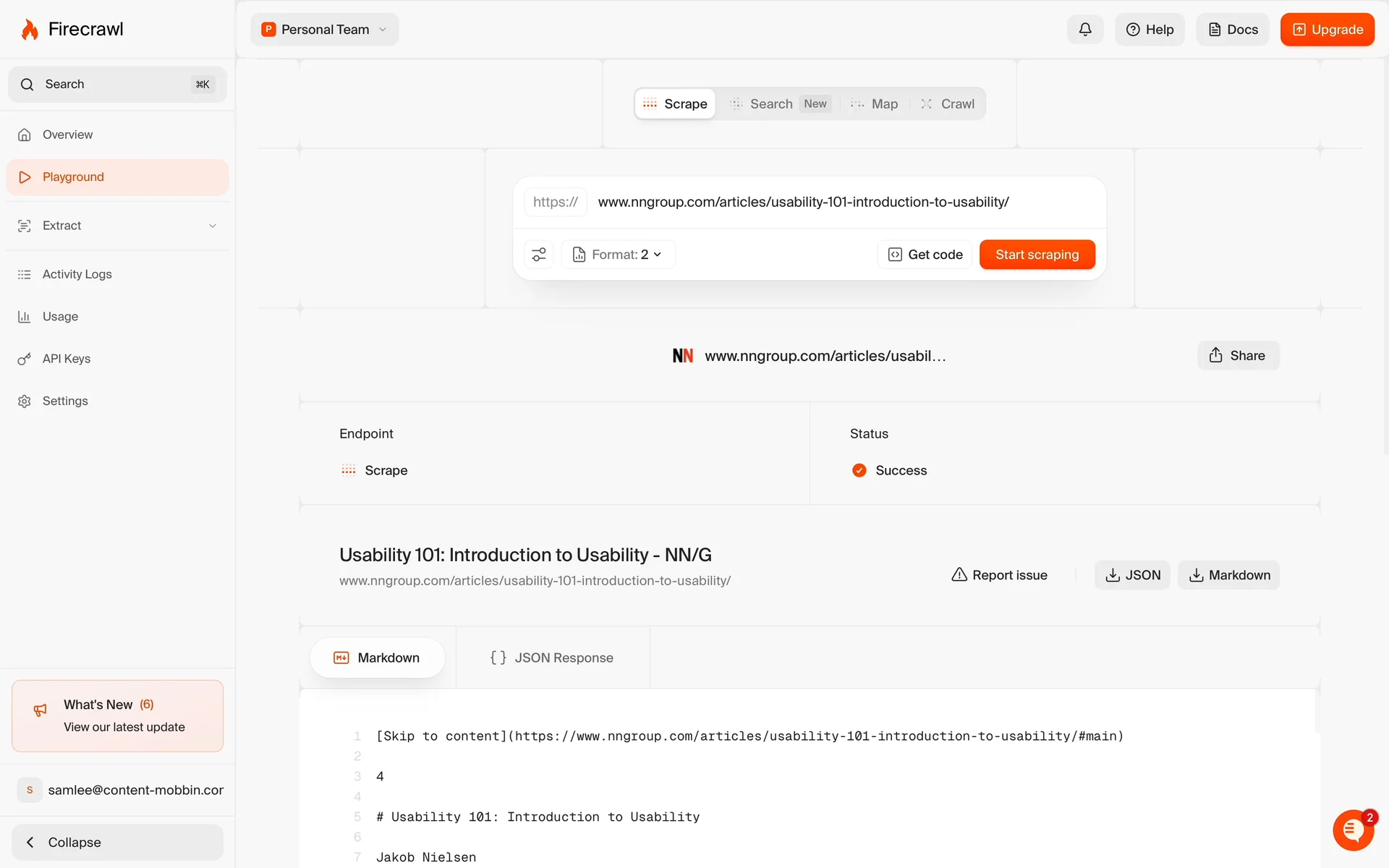Expand the Personal Team selector

(325, 30)
